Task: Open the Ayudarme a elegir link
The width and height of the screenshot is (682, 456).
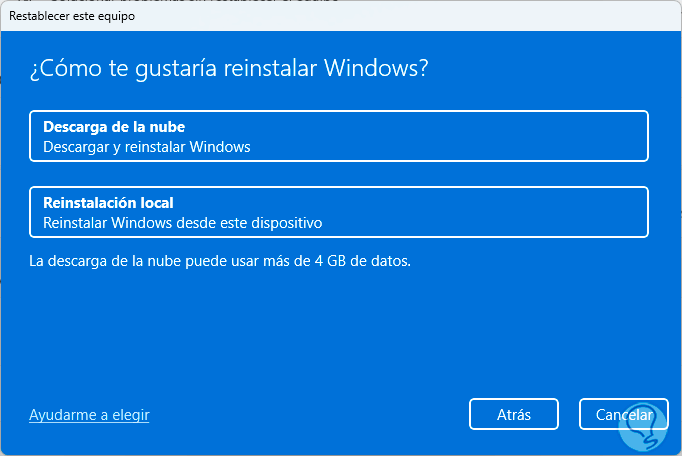Action: (x=89, y=414)
